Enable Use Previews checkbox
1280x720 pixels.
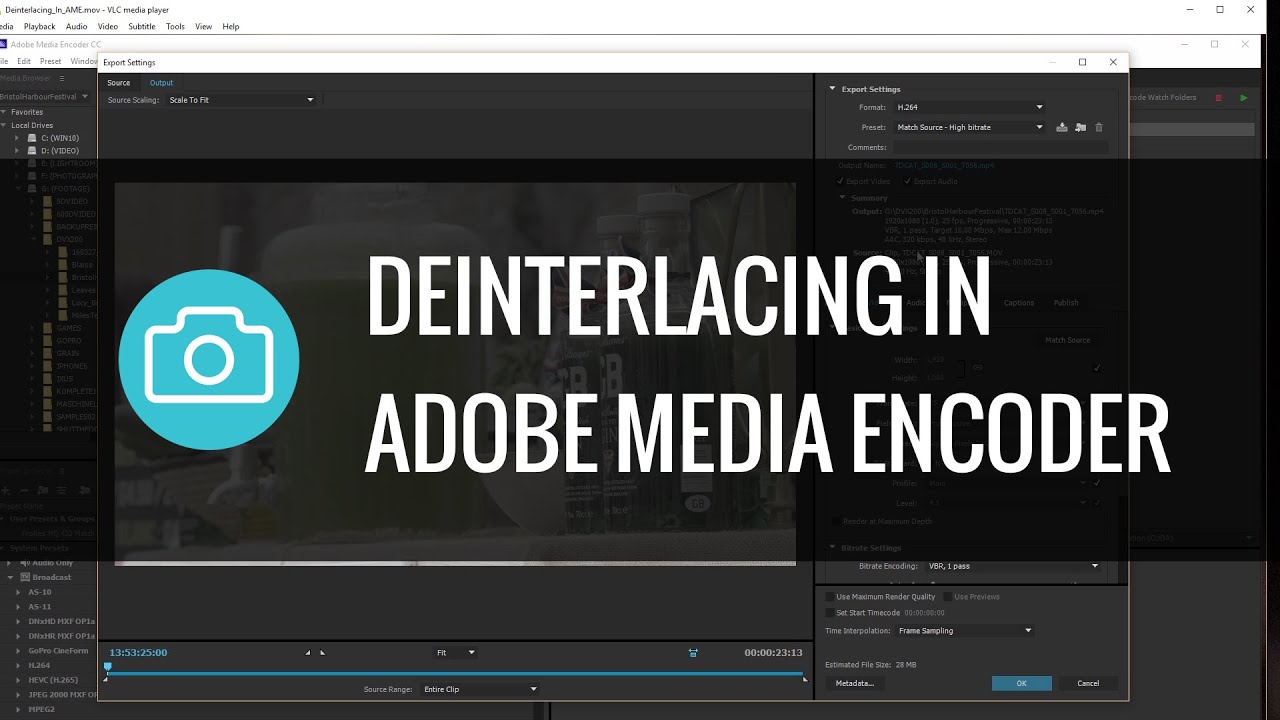point(948,597)
